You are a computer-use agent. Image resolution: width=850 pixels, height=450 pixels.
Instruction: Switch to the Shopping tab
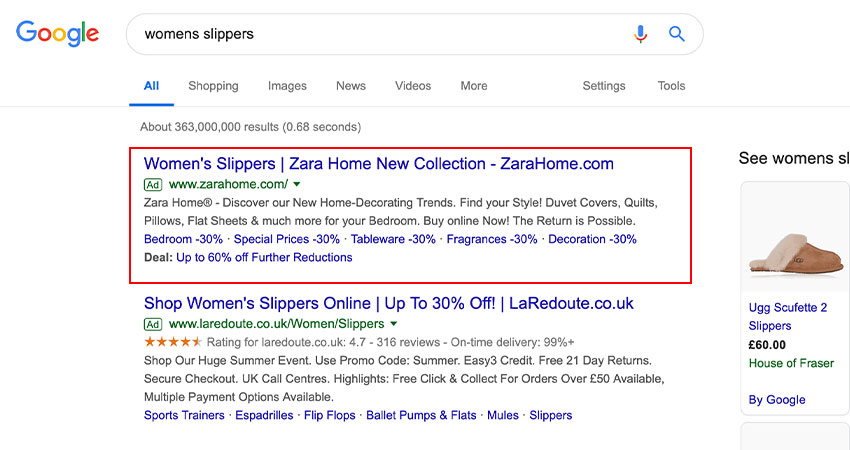[213, 86]
